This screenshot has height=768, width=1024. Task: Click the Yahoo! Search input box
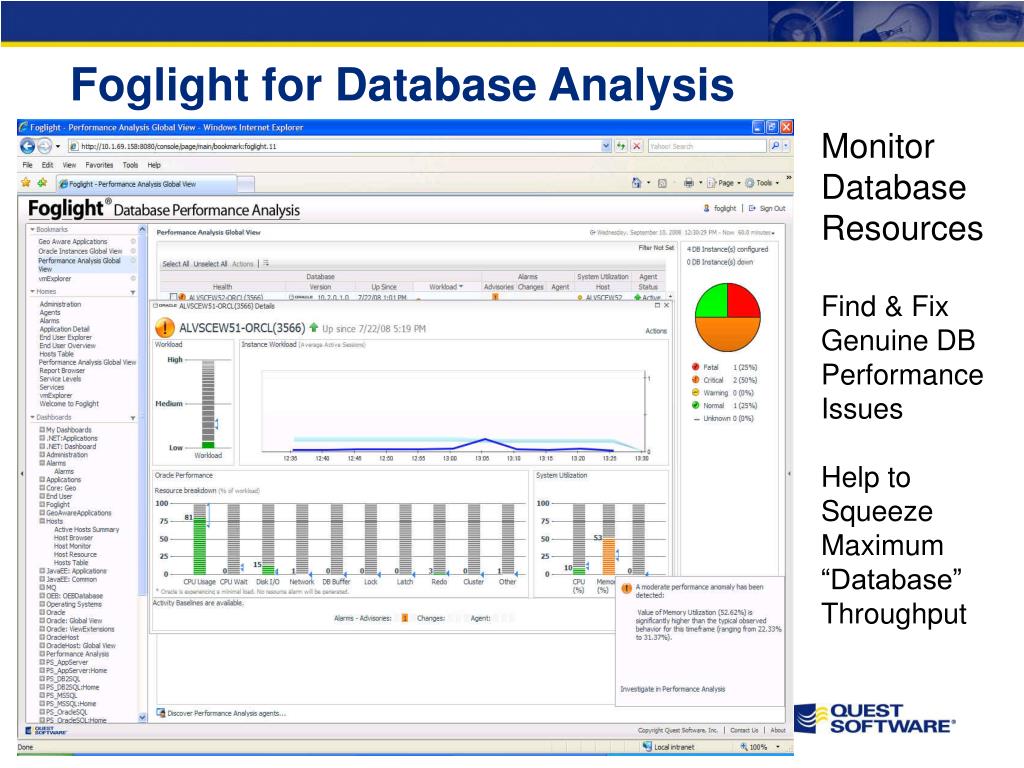click(707, 146)
